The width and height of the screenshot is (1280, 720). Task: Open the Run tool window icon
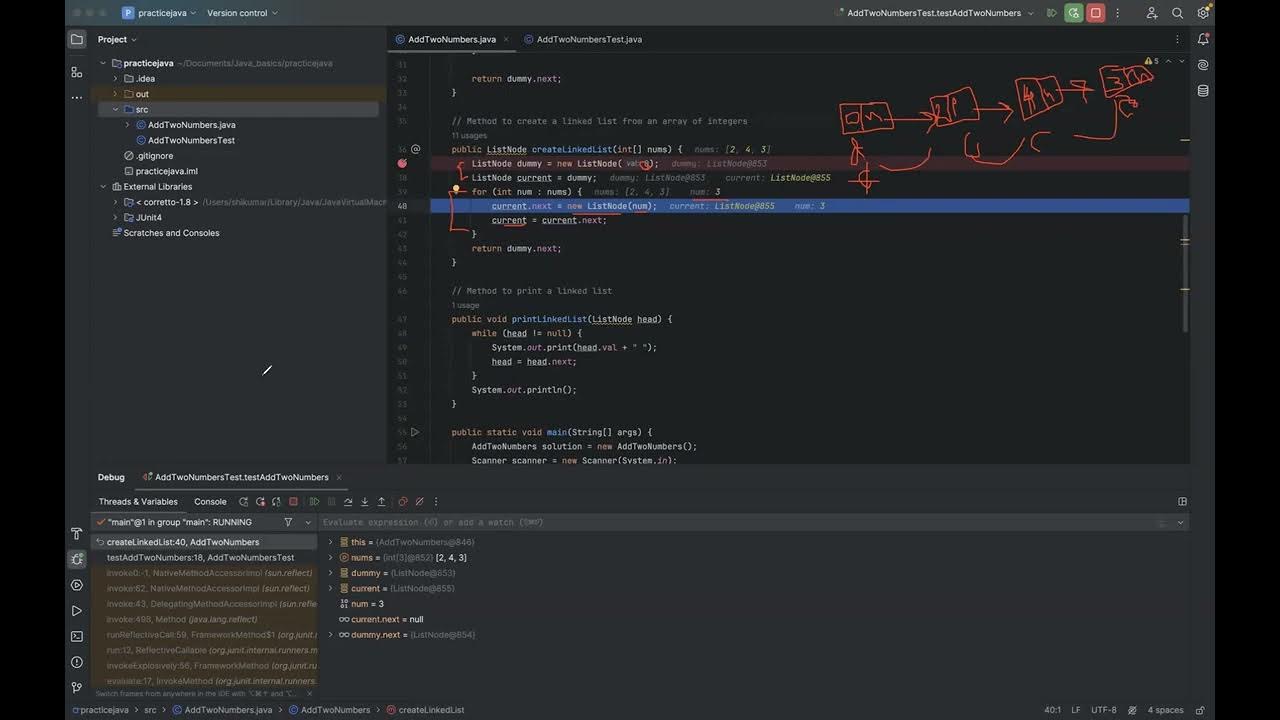tap(77, 611)
